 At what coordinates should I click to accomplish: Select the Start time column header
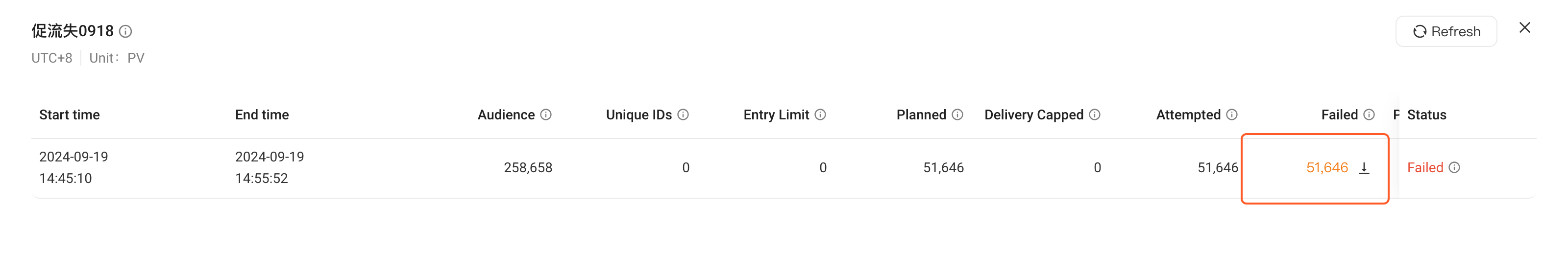(70, 115)
